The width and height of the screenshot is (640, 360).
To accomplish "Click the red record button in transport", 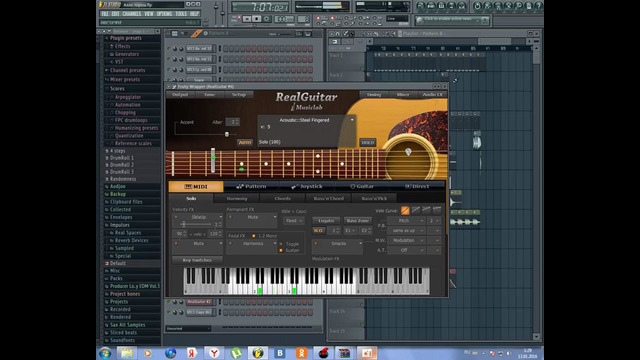I will [x=267, y=19].
